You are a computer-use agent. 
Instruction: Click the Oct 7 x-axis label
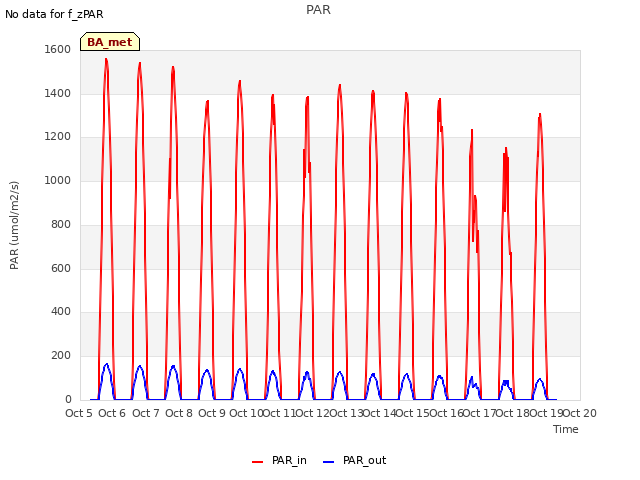pyautogui.click(x=146, y=413)
